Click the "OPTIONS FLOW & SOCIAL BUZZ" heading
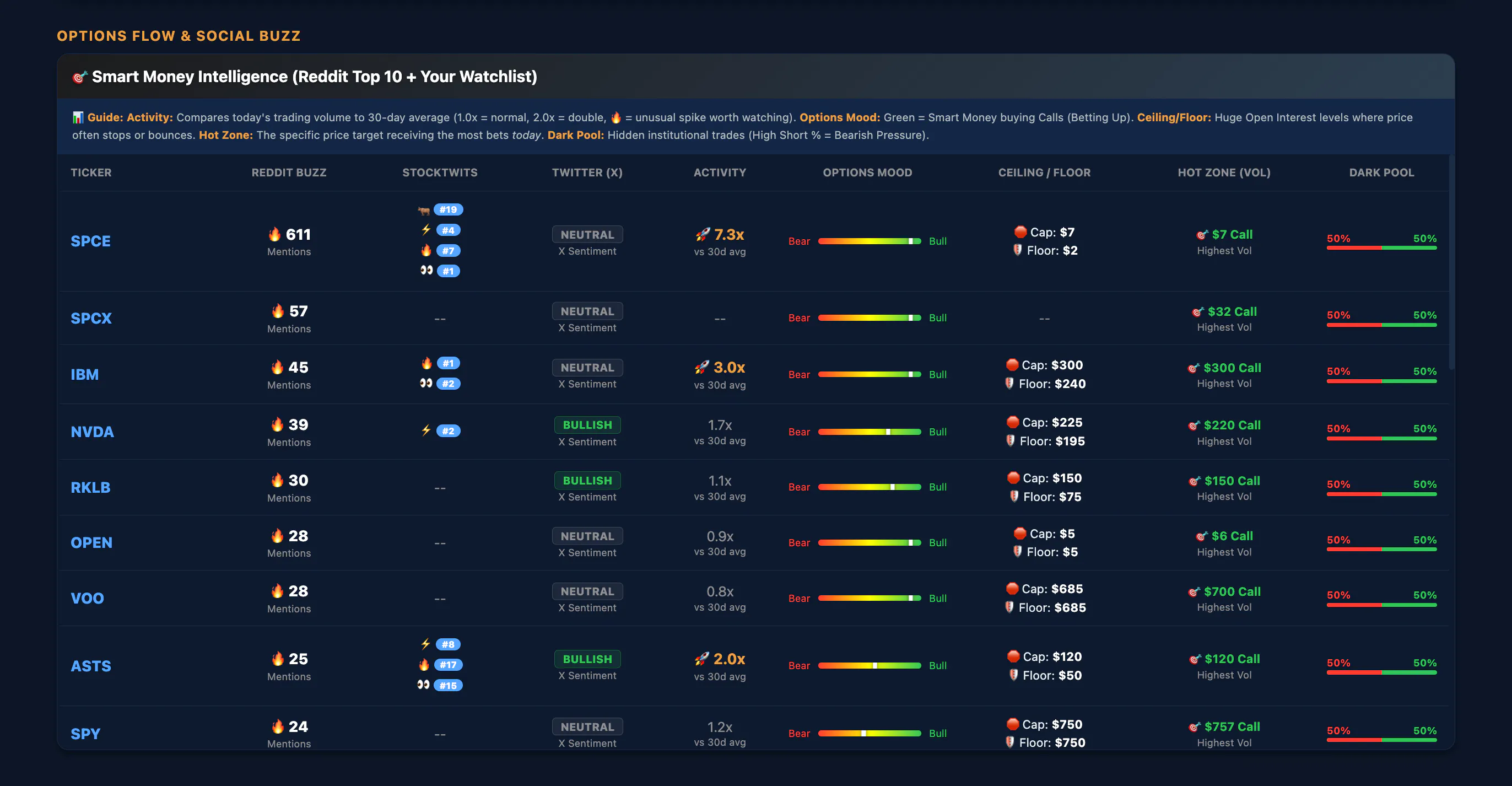The height and width of the screenshot is (786, 1512). 179,36
